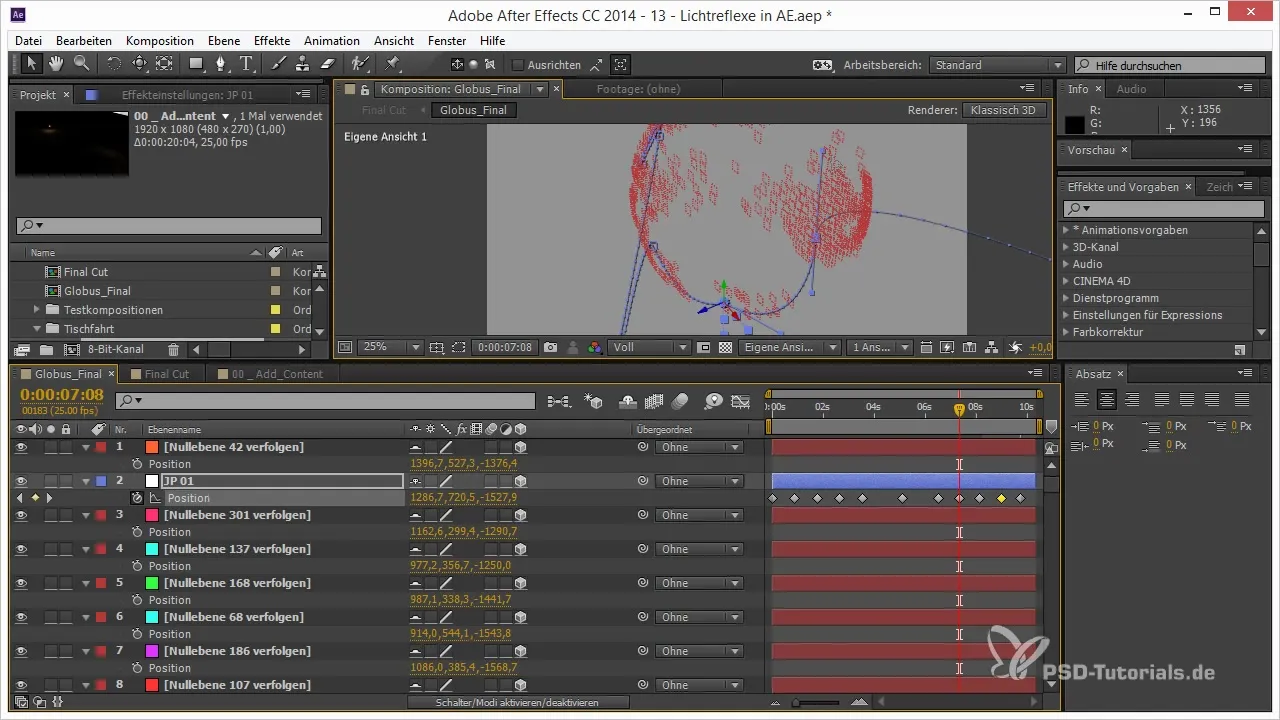The width and height of the screenshot is (1280, 720).
Task: Select the Zoom magnifier tool
Action: pos(81,64)
